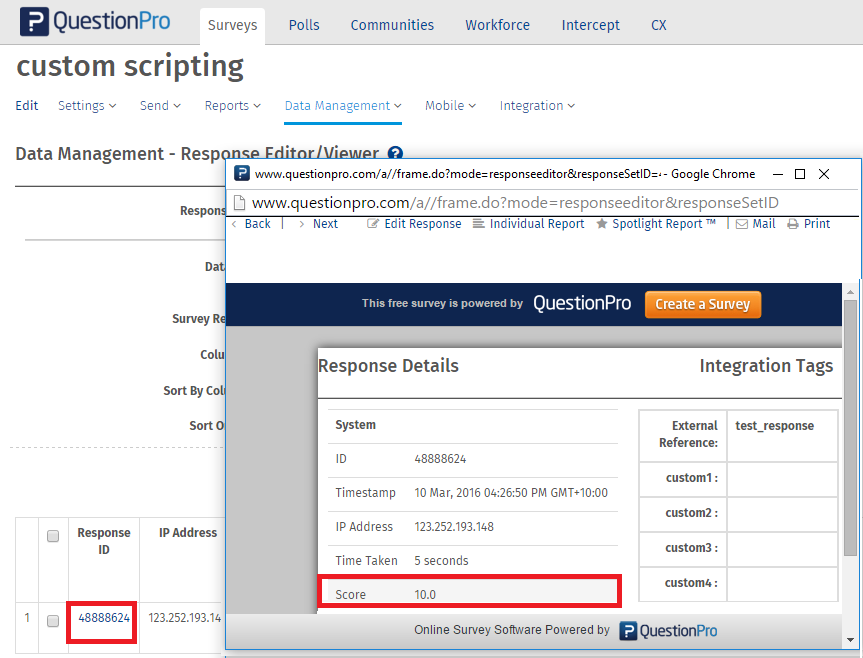Open the help question mark icon

395,154
